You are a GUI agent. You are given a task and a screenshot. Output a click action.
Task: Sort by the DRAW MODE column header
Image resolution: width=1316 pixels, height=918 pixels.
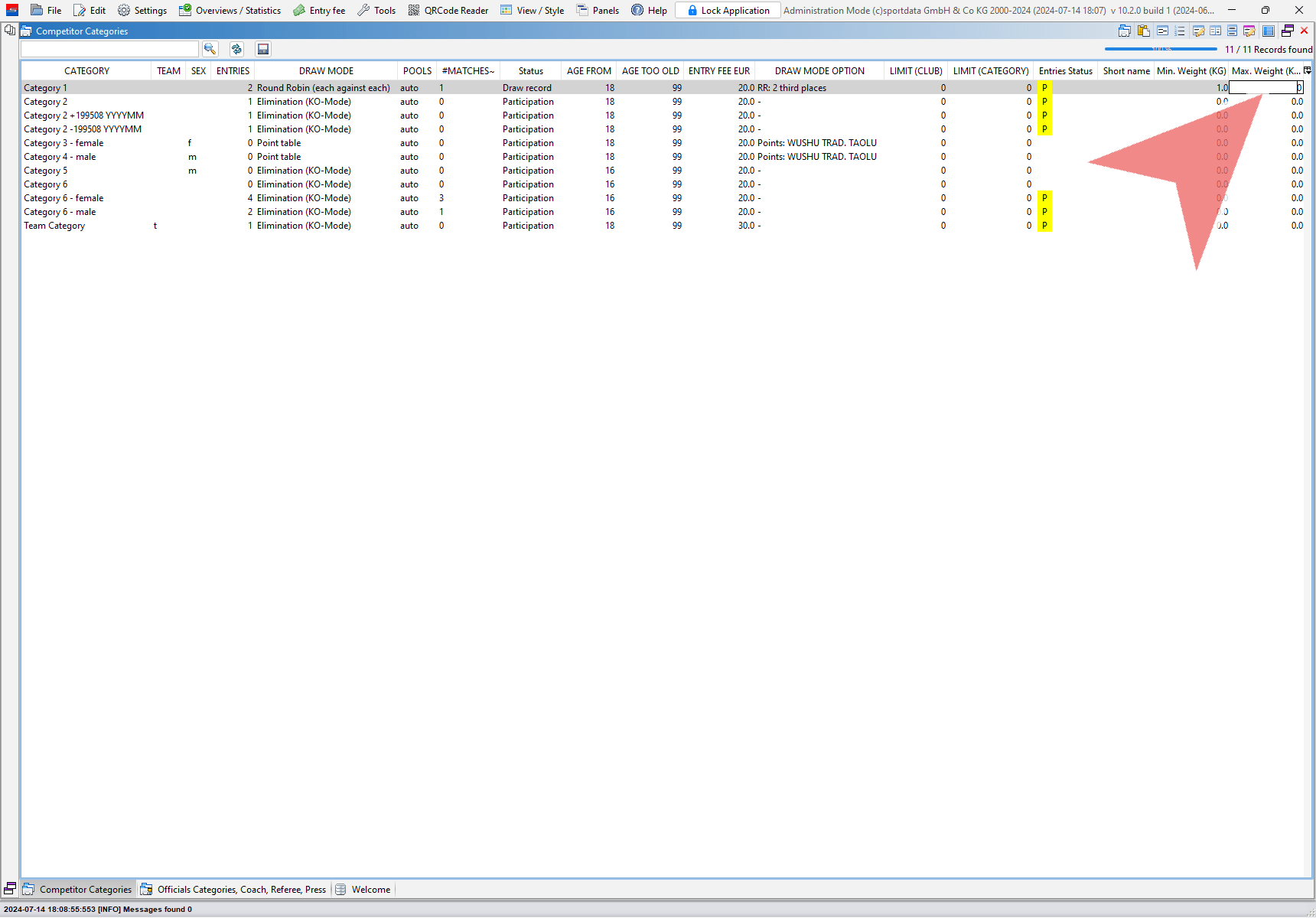tap(326, 71)
